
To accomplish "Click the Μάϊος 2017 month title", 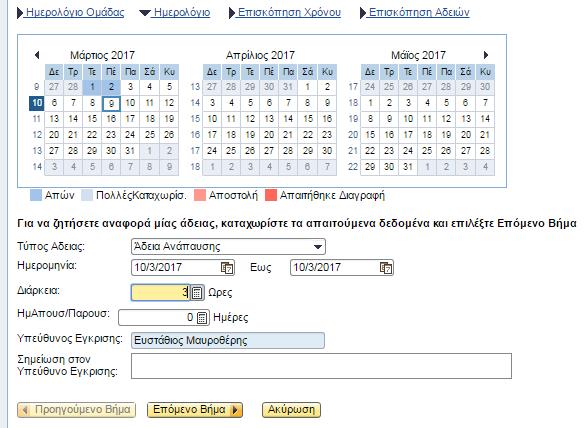I will click(x=418, y=55).
